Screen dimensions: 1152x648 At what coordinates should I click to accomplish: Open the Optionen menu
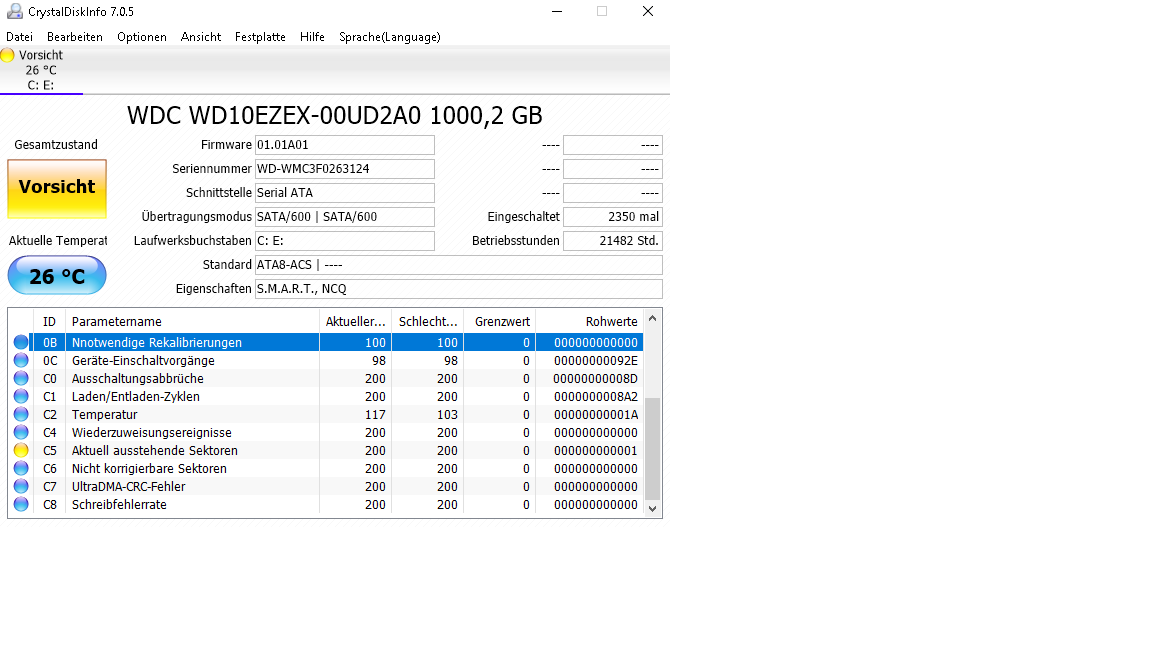point(142,37)
